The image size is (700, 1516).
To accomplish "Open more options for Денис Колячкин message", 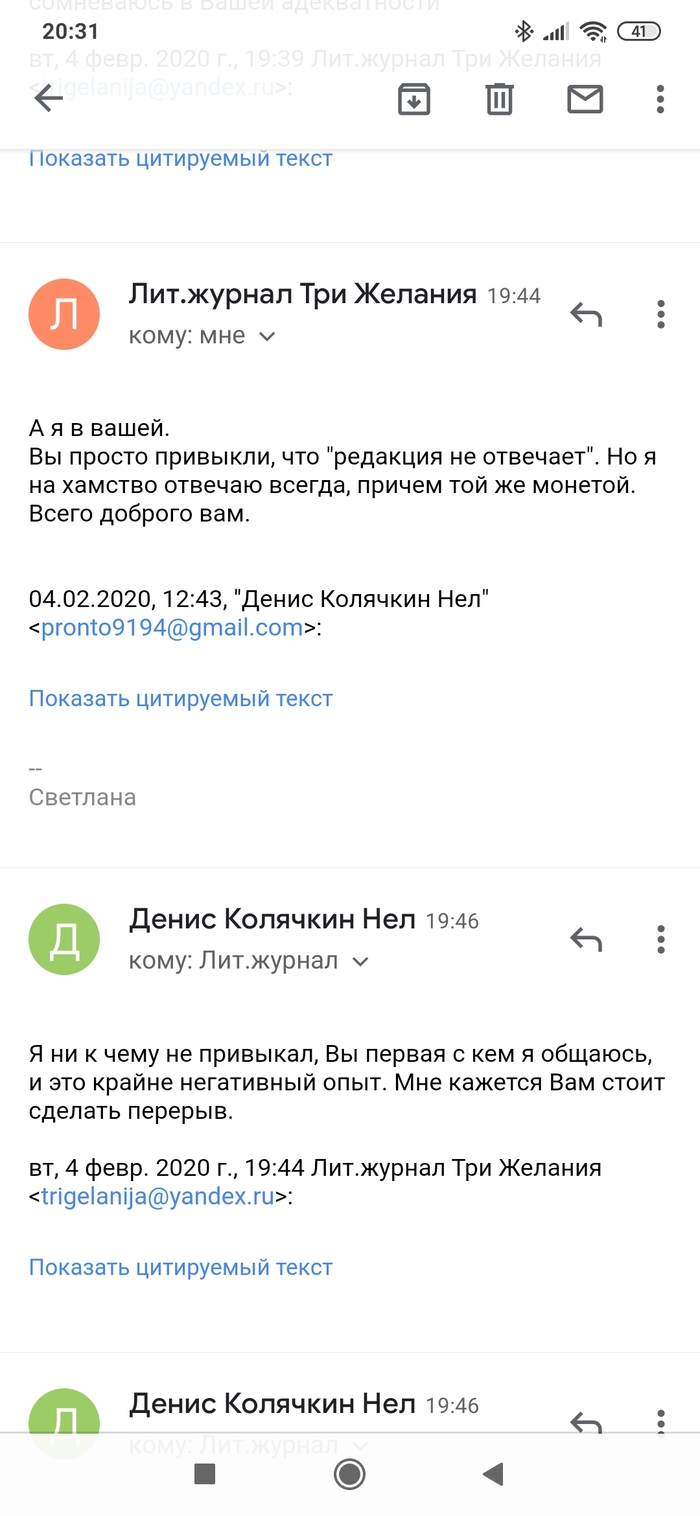I will click(660, 939).
